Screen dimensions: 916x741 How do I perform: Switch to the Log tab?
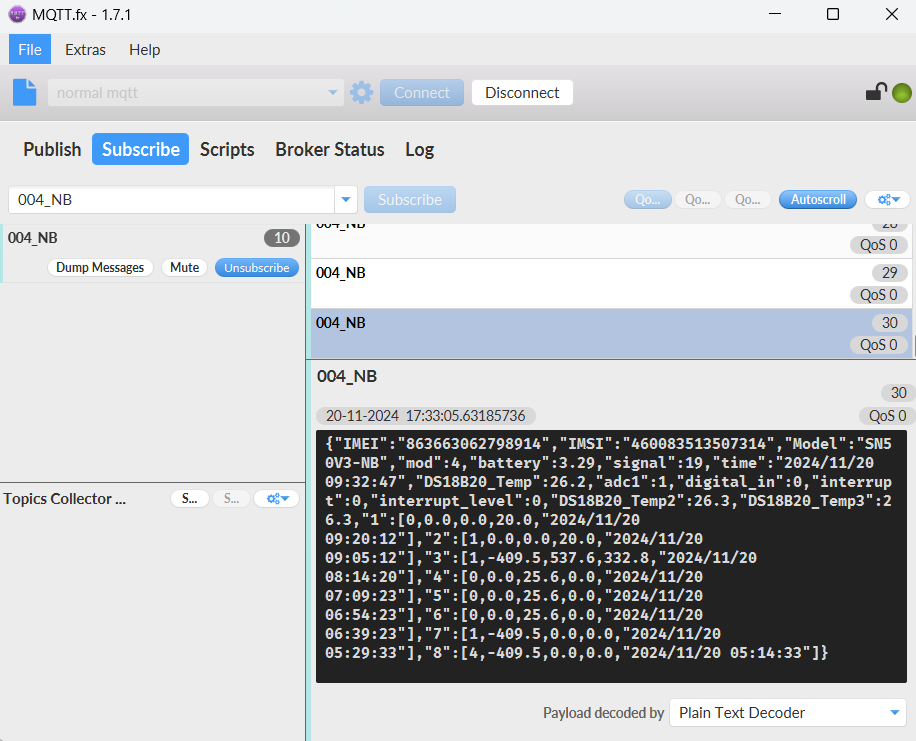(x=419, y=150)
